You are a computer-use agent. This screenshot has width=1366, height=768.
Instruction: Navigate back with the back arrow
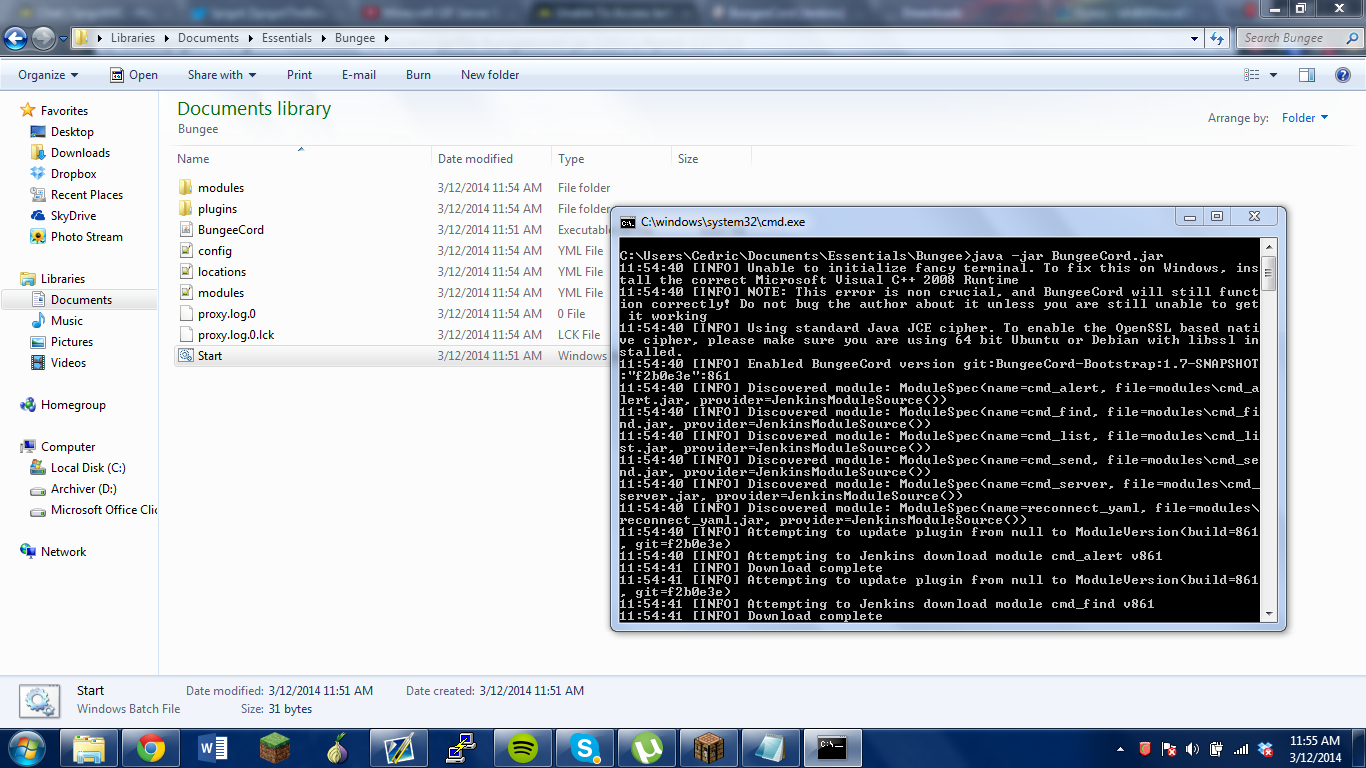tap(16, 38)
